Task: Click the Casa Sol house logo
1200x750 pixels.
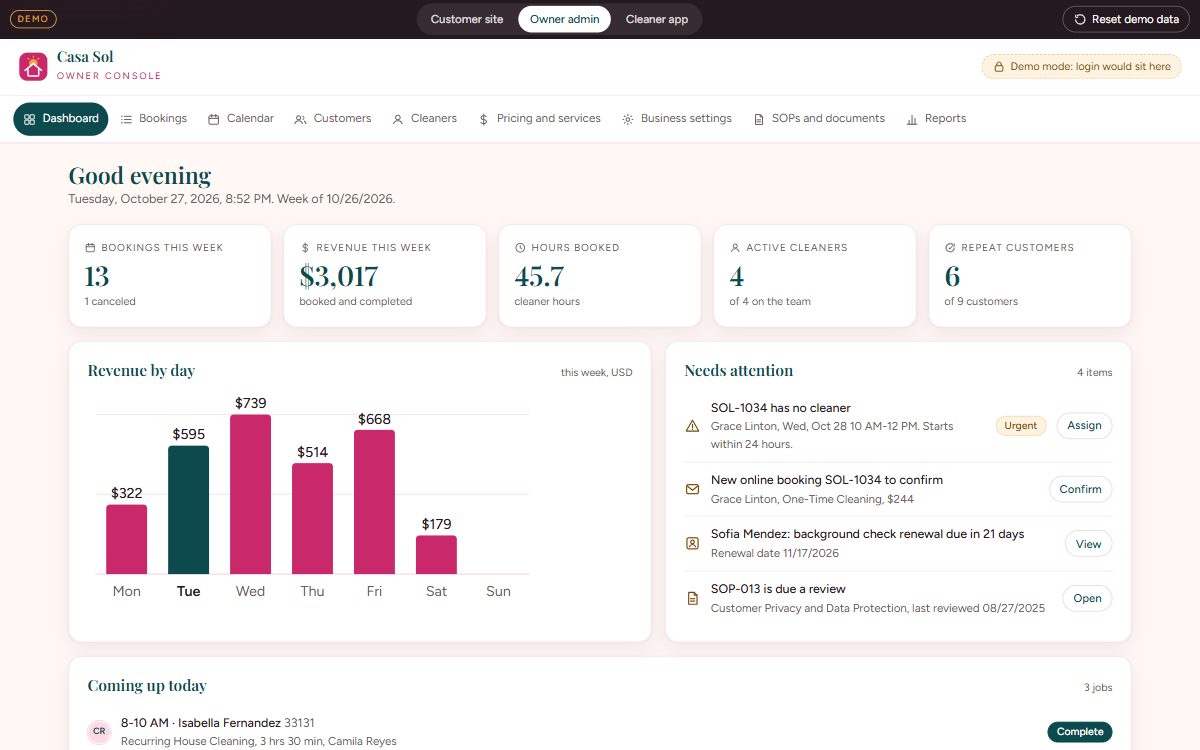Action: pos(34,67)
